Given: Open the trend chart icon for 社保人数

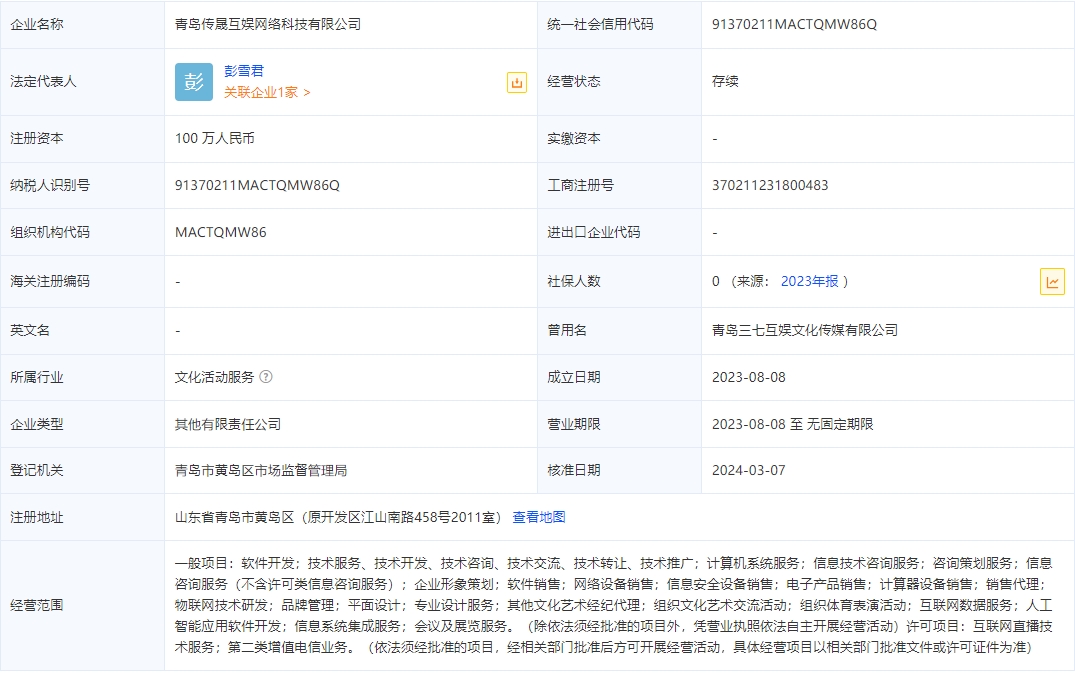Looking at the screenshot, I should coord(1052,282).
